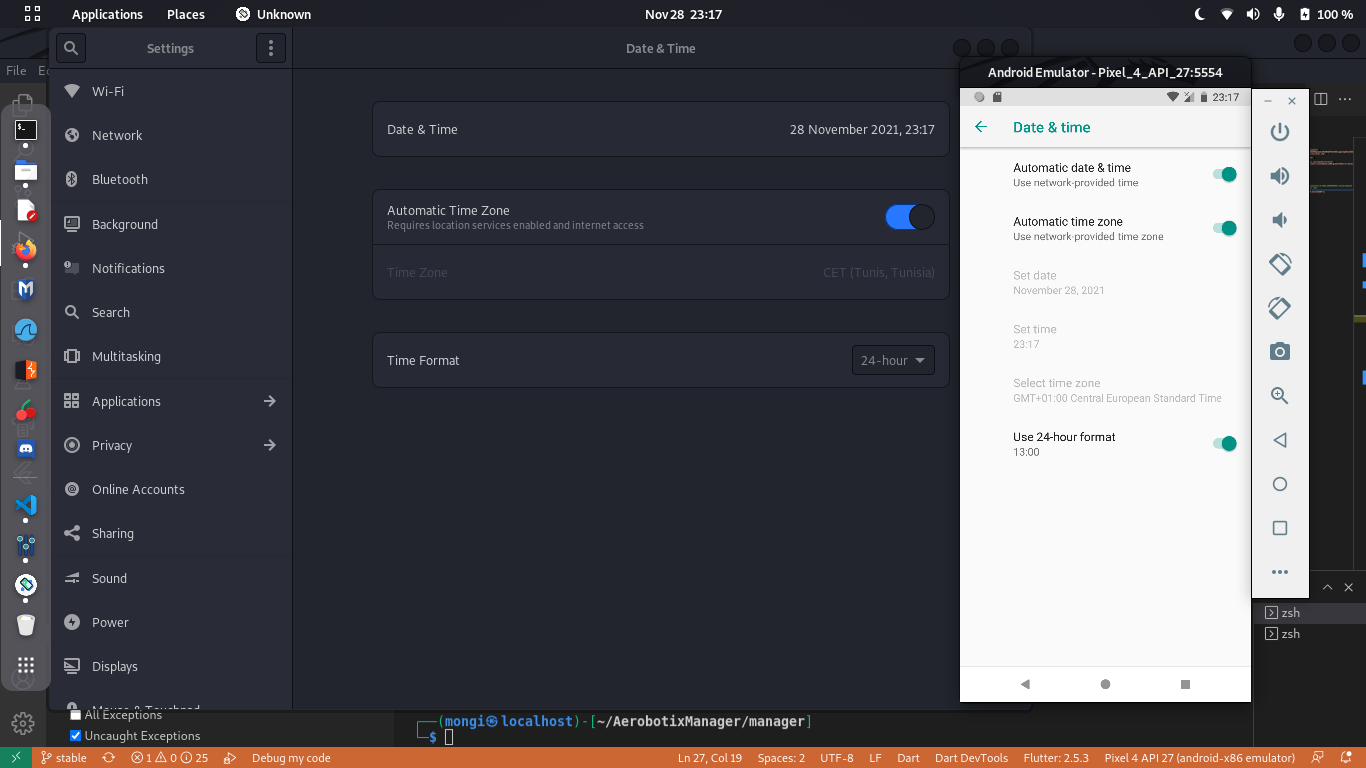Screen dimensions: 1366x768
Task: Select Displays in Settings sidebar
Action: 170,666
